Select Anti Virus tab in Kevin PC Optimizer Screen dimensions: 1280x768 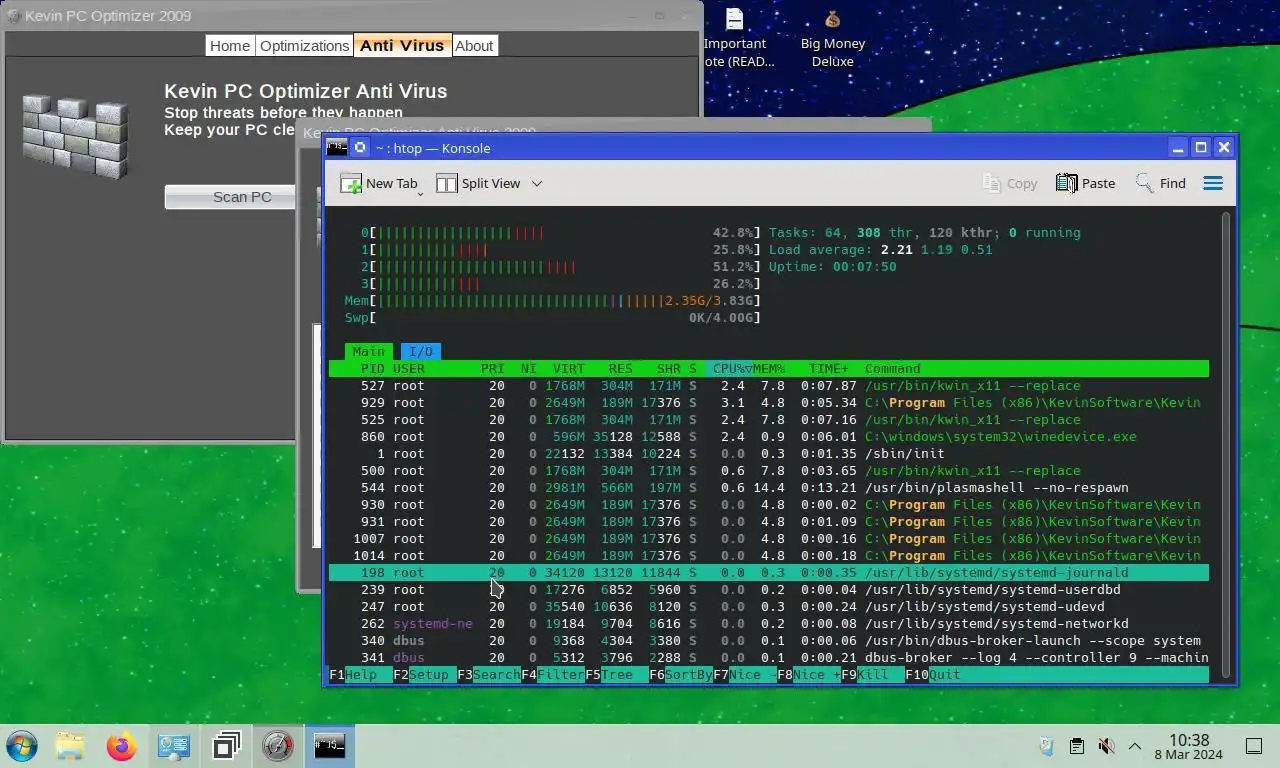click(402, 45)
